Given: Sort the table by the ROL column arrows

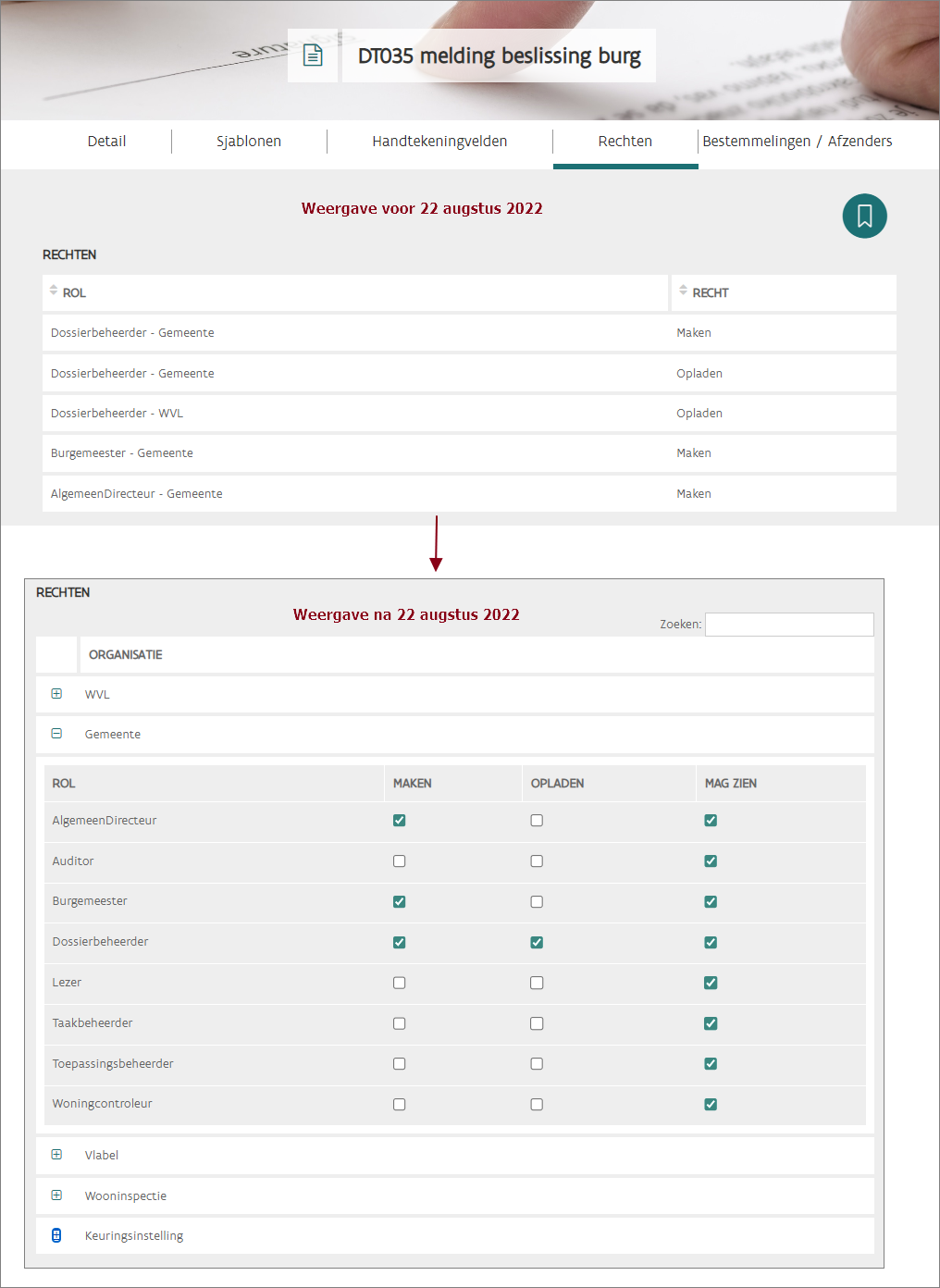Looking at the screenshot, I should click(x=54, y=291).
